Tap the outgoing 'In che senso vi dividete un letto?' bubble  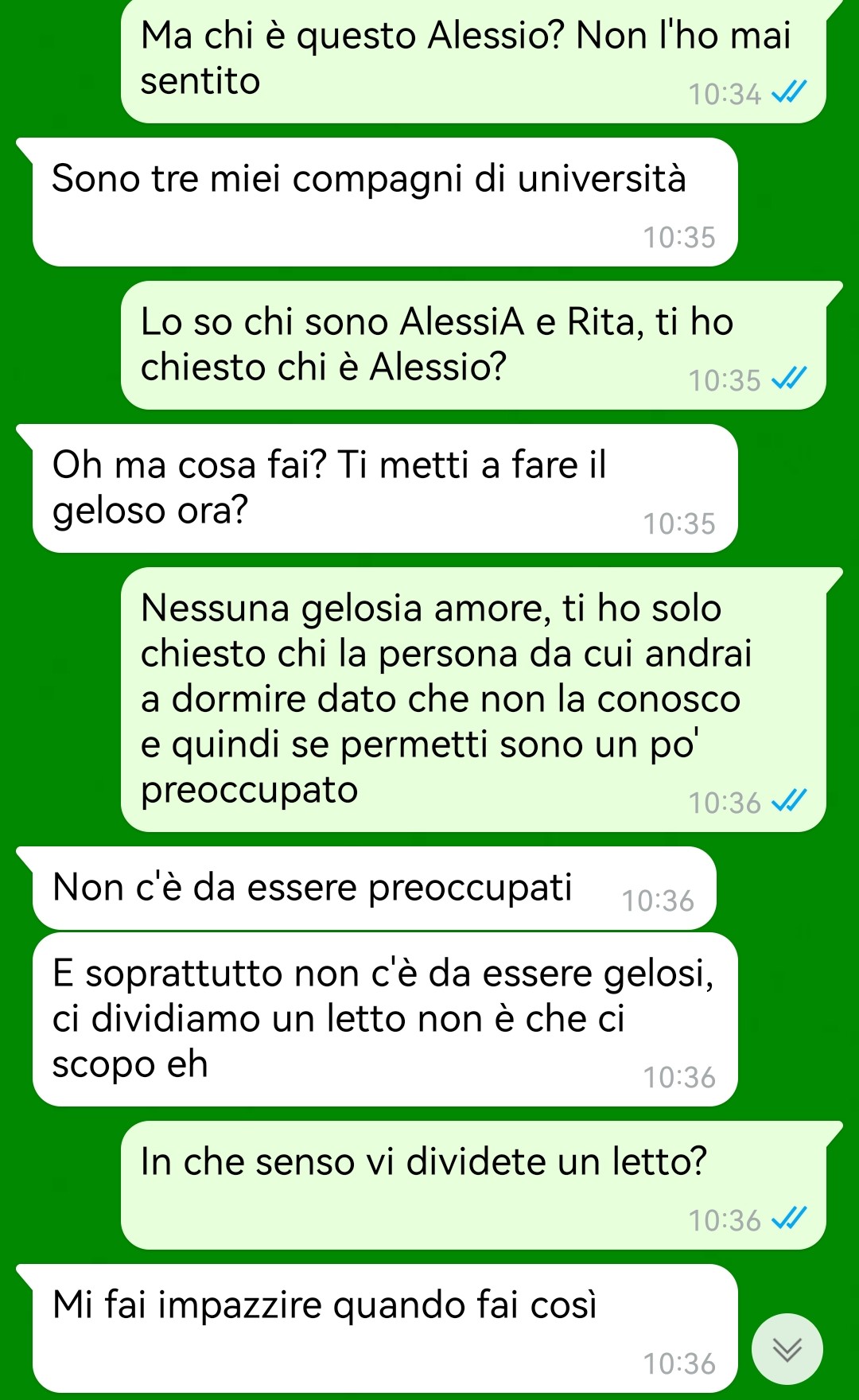click(473, 1185)
